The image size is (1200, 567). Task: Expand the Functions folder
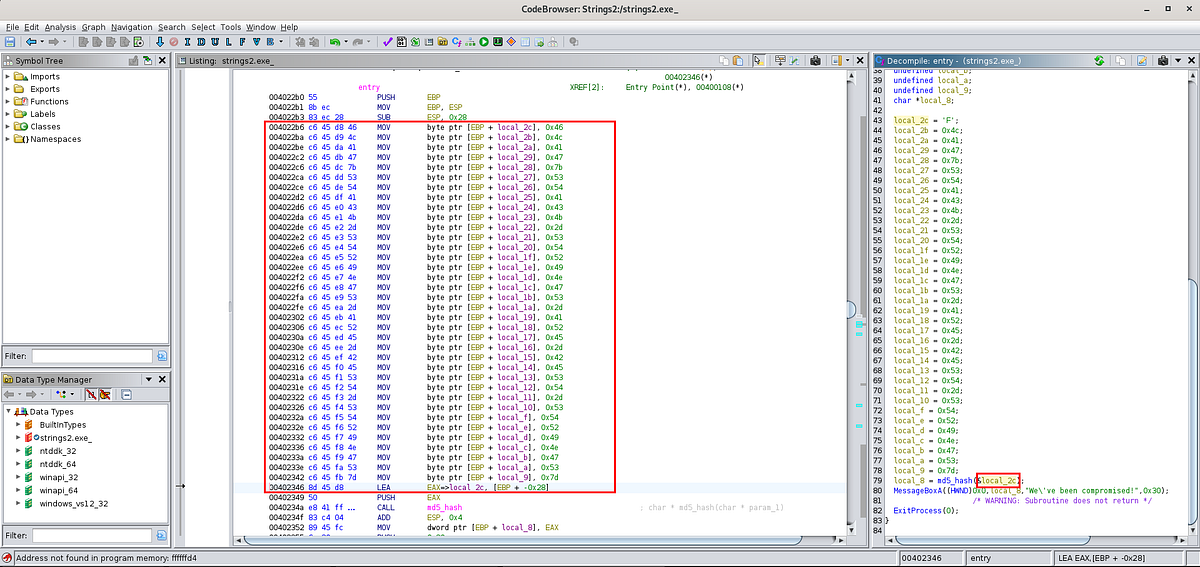[8, 102]
